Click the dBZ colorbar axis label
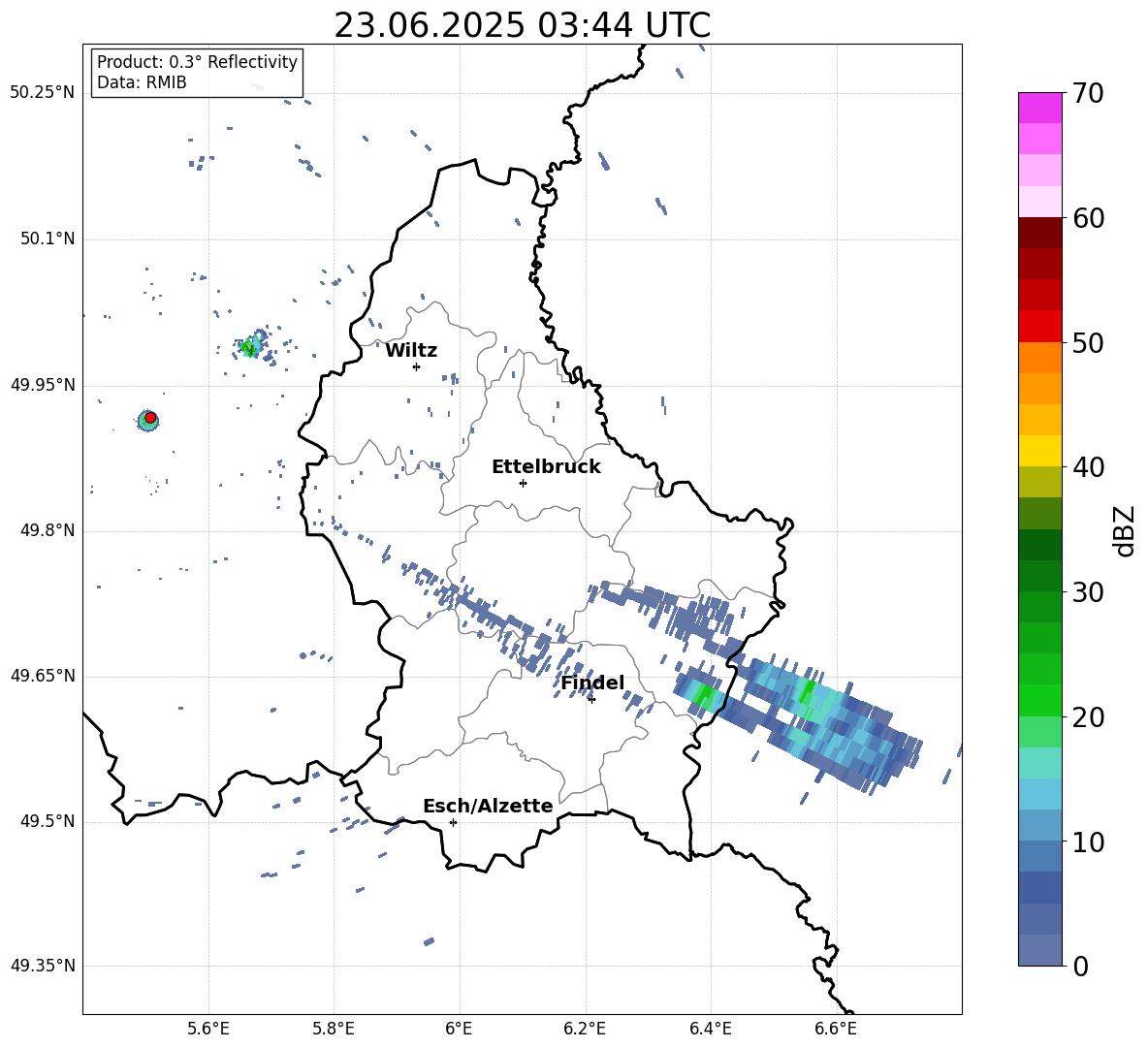Screen dimensions: 1148x1048 1126,530
